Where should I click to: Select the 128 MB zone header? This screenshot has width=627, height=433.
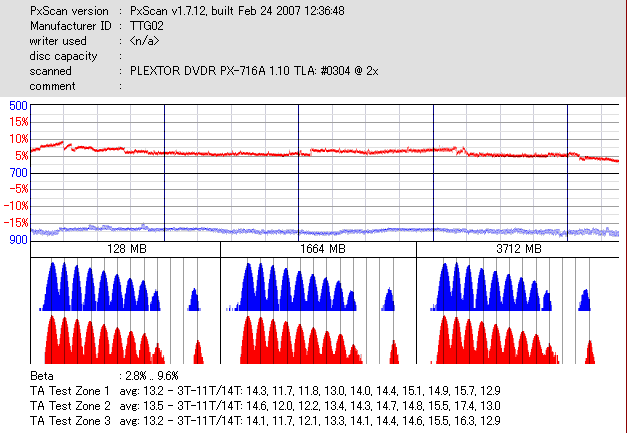pyautogui.click(x=126, y=249)
